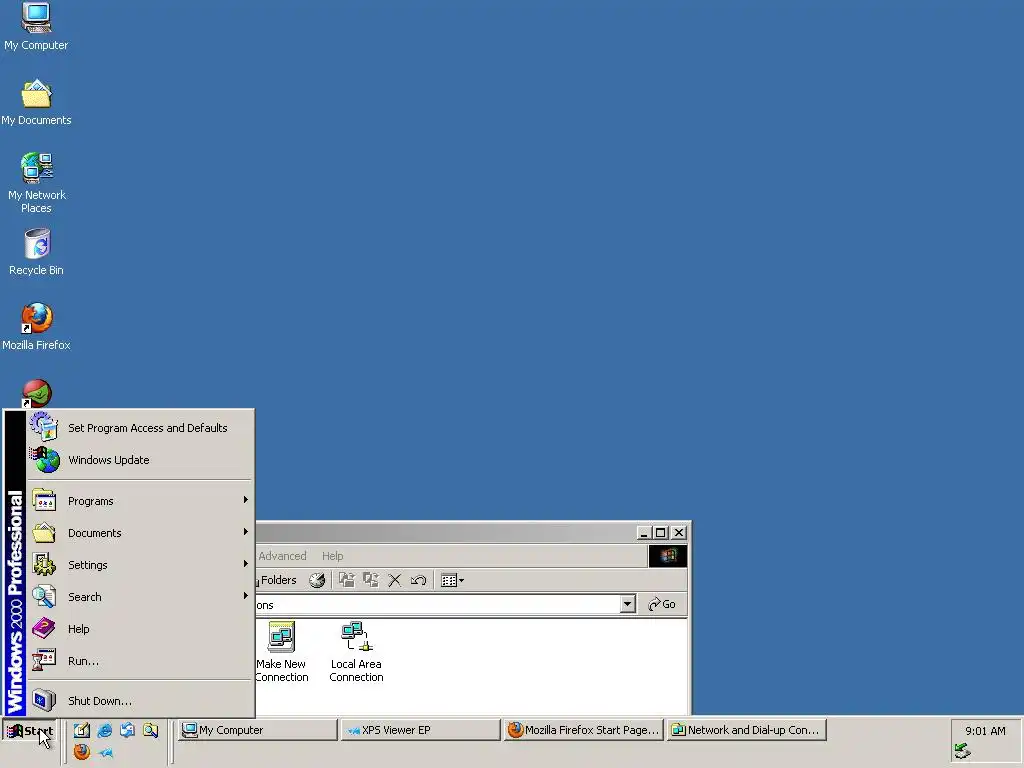The width and height of the screenshot is (1024, 768).
Task: Click the system tray network icon
Action: (962, 751)
